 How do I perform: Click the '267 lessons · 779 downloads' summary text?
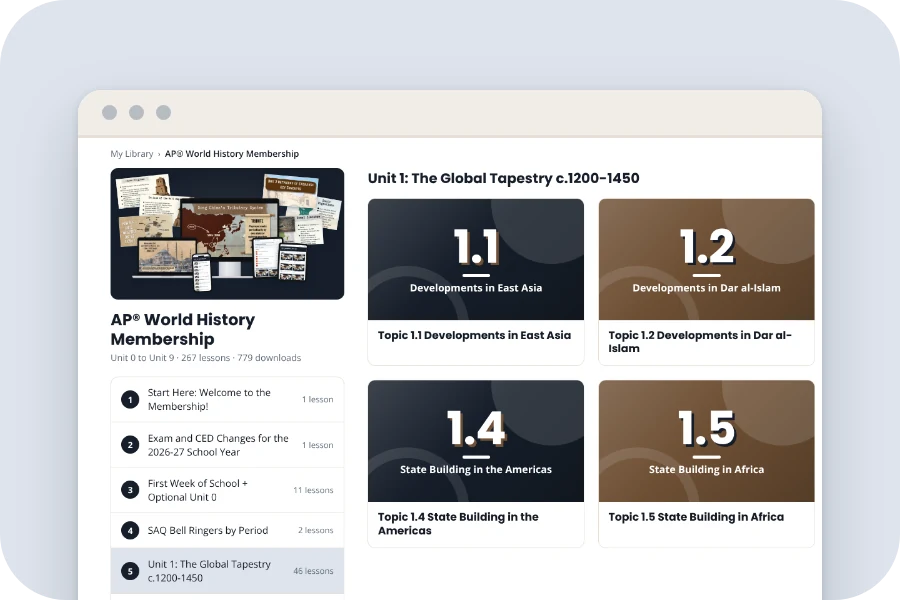click(x=241, y=358)
